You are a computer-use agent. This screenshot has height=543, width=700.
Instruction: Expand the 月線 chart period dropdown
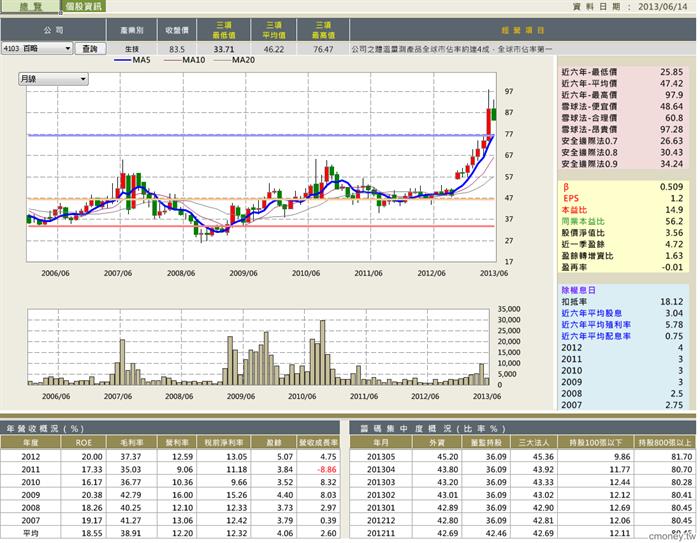click(x=53, y=79)
